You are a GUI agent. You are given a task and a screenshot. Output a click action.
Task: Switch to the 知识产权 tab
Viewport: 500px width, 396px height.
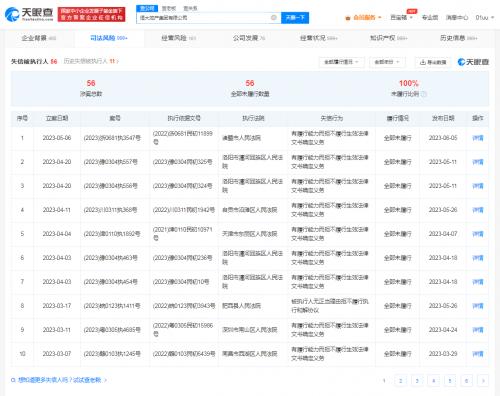coord(389,38)
